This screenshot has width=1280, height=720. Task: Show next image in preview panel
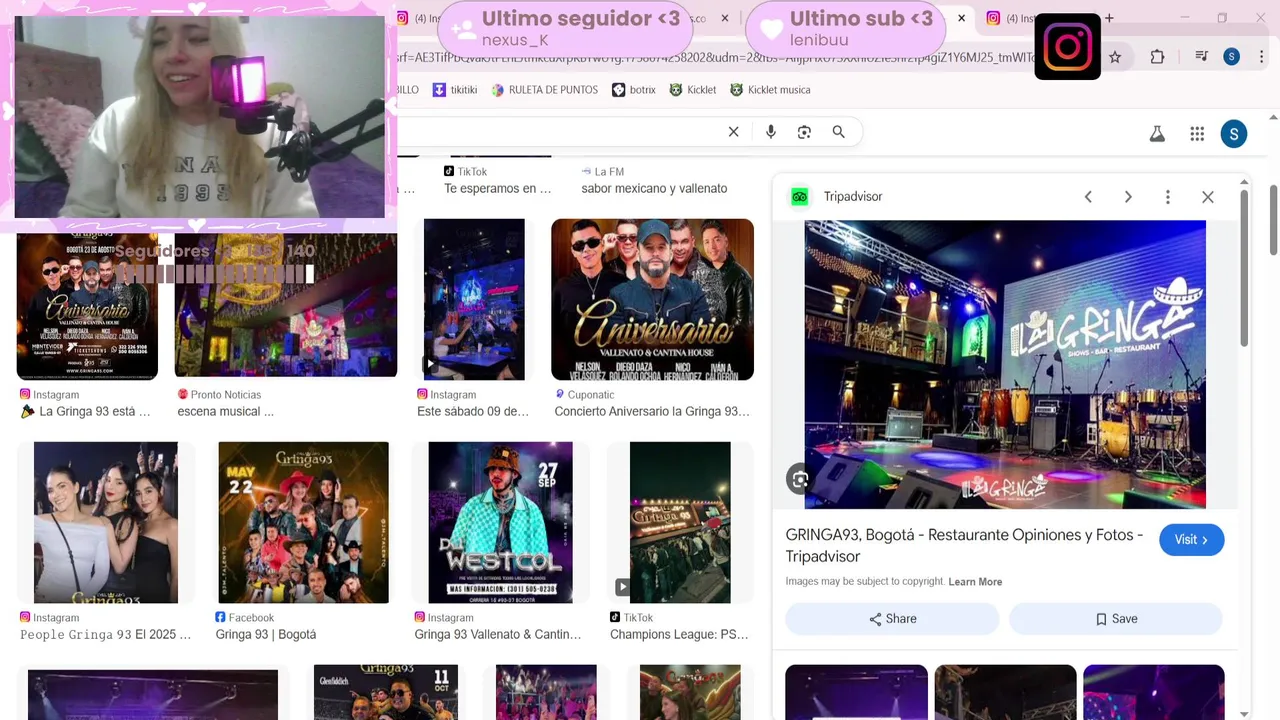[1128, 197]
